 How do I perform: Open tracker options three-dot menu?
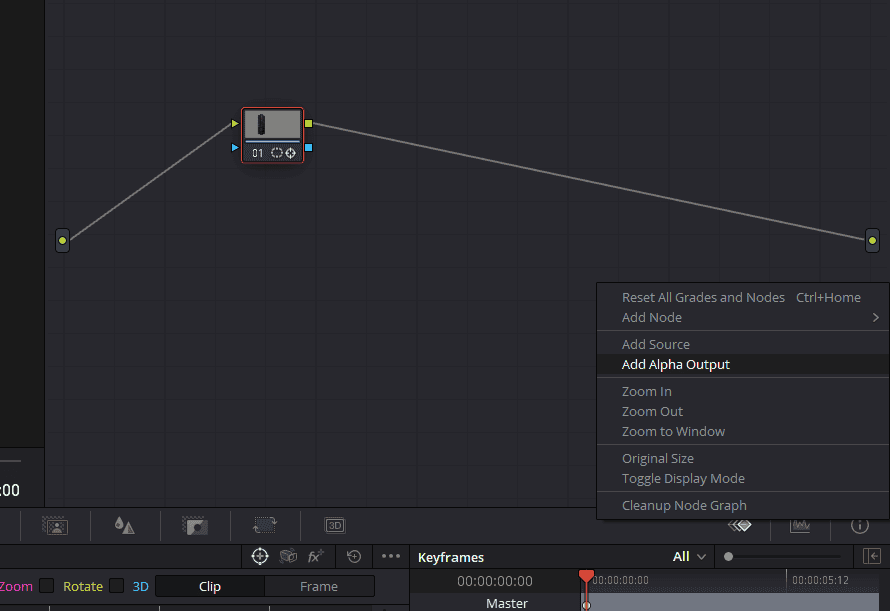tap(391, 556)
